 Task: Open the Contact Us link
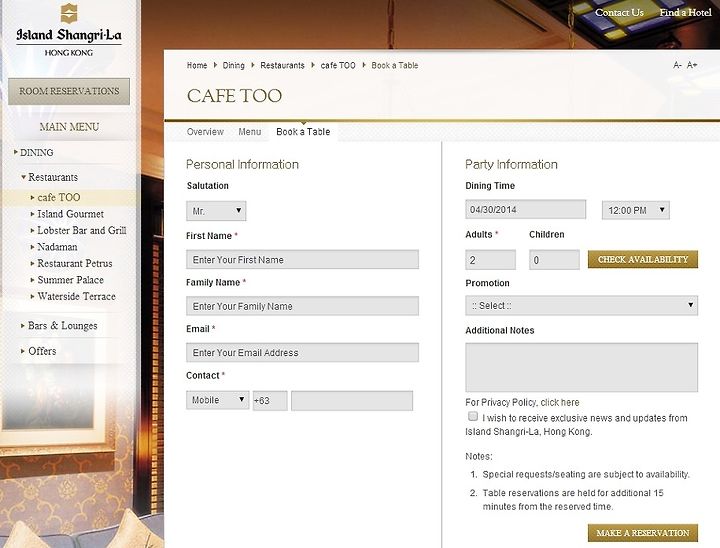click(619, 12)
